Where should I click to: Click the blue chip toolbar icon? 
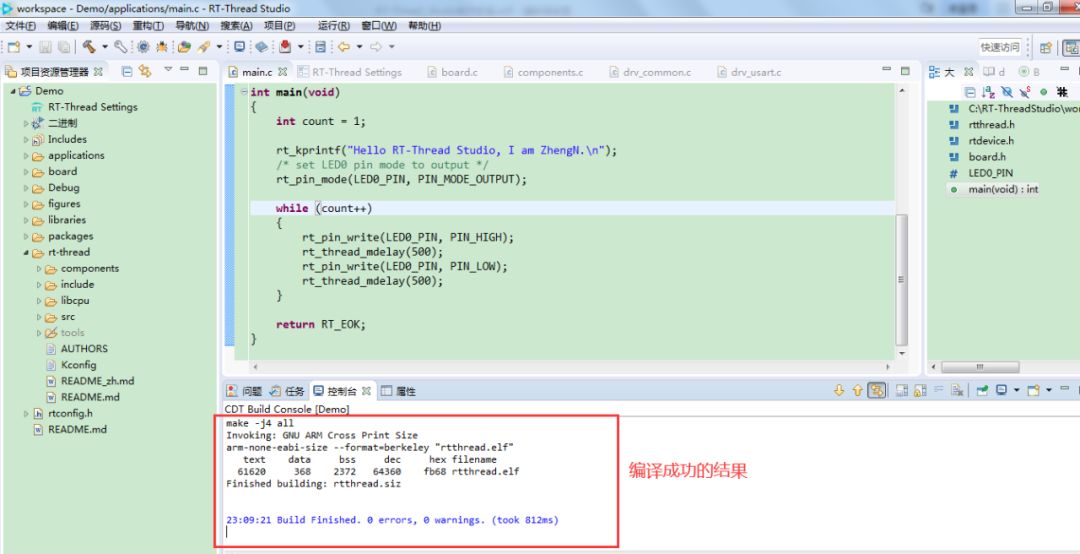tap(320, 47)
